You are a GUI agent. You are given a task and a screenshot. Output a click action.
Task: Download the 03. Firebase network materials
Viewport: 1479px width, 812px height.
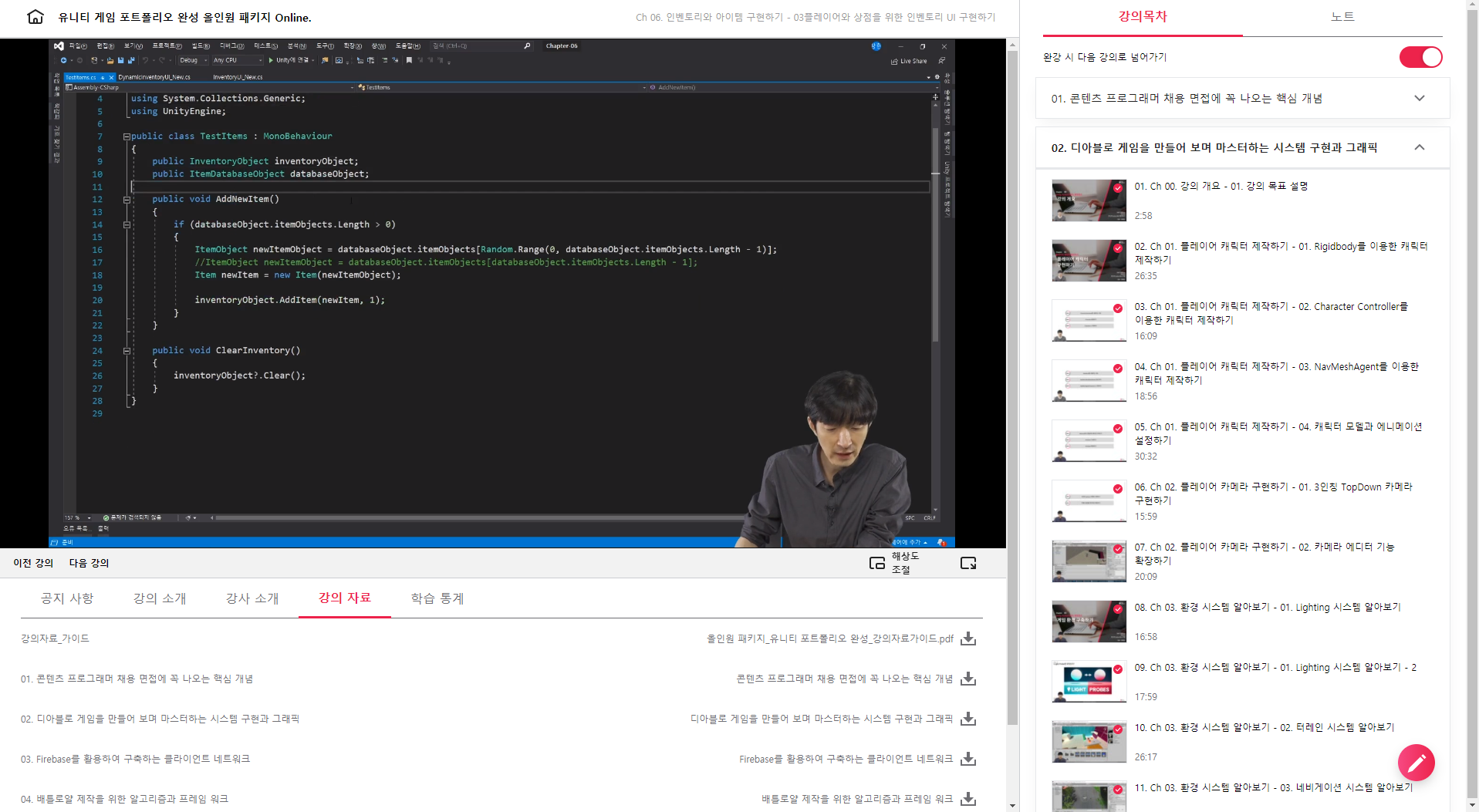click(969, 759)
